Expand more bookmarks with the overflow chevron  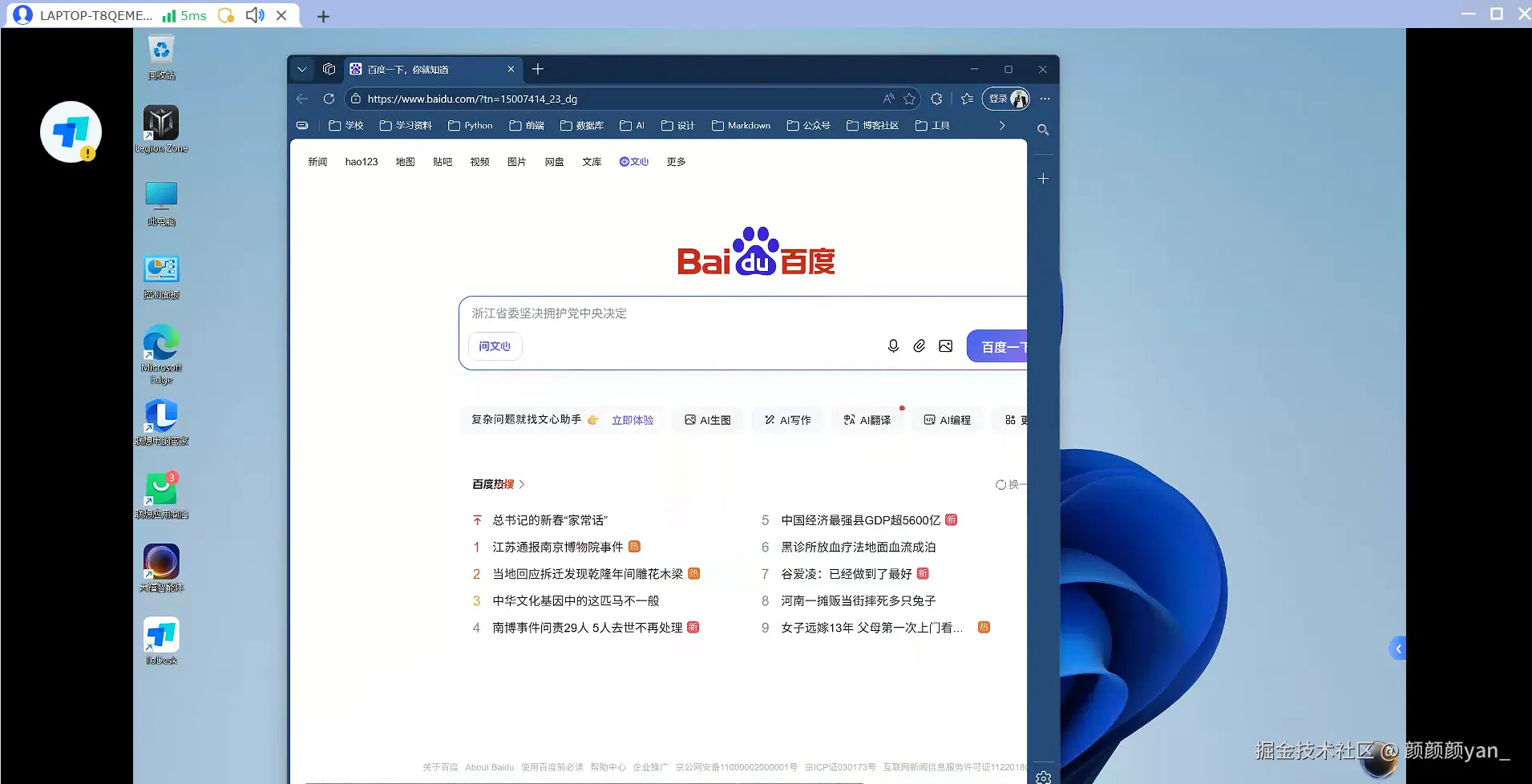tap(1002, 126)
